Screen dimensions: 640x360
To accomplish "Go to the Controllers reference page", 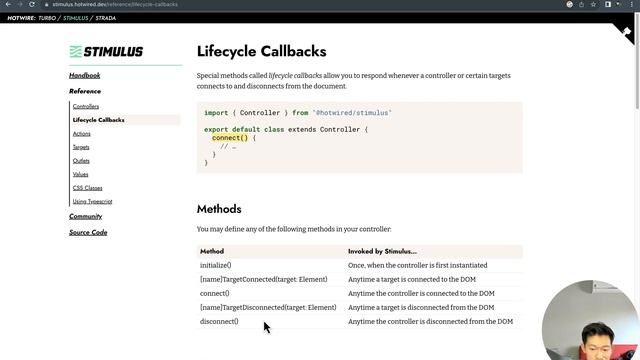I will point(86,106).
